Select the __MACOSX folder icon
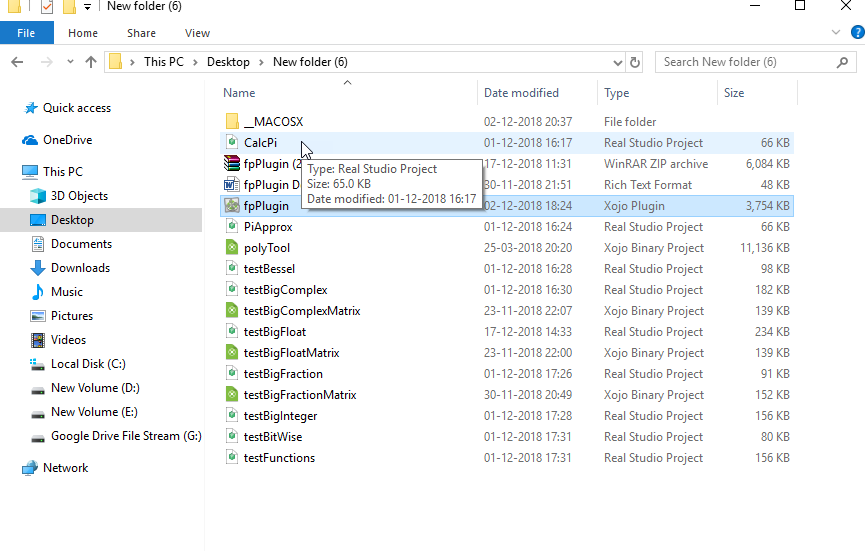This screenshot has height=551, width=865. coord(232,121)
